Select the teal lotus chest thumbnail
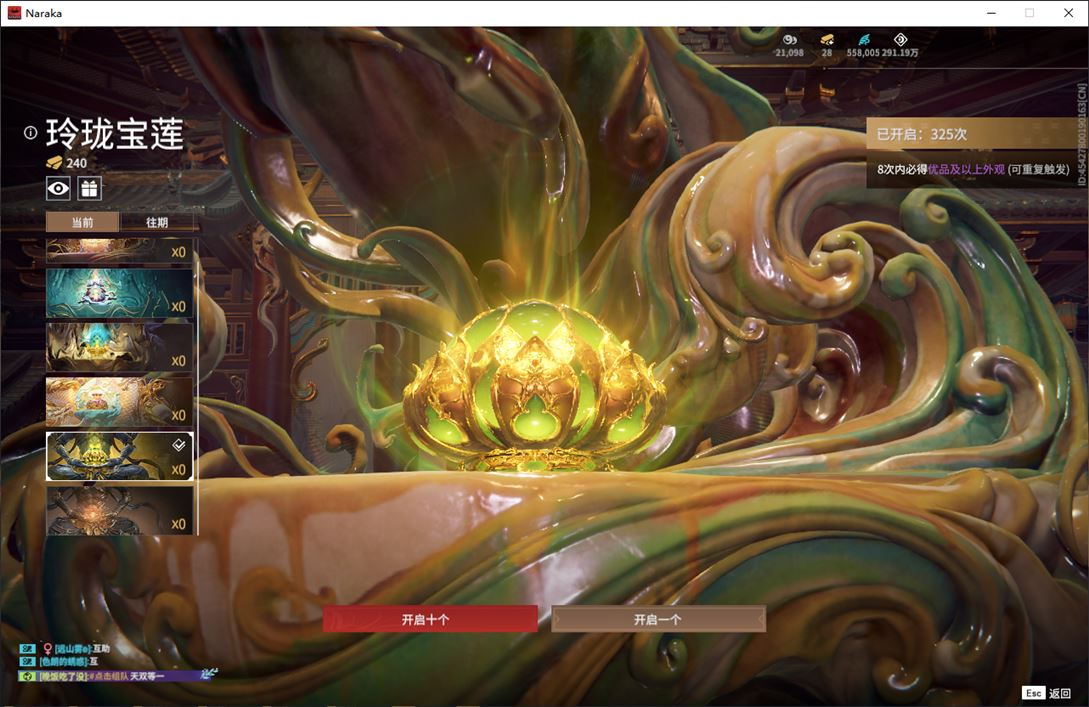 coord(119,293)
